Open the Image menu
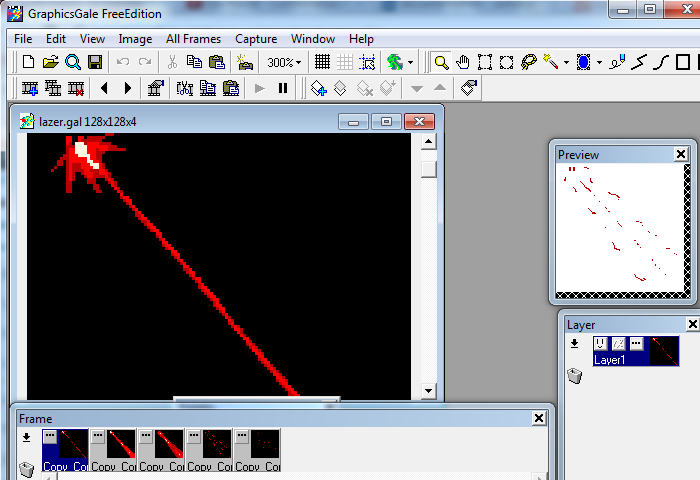This screenshot has height=480, width=700. pyautogui.click(x=135, y=39)
